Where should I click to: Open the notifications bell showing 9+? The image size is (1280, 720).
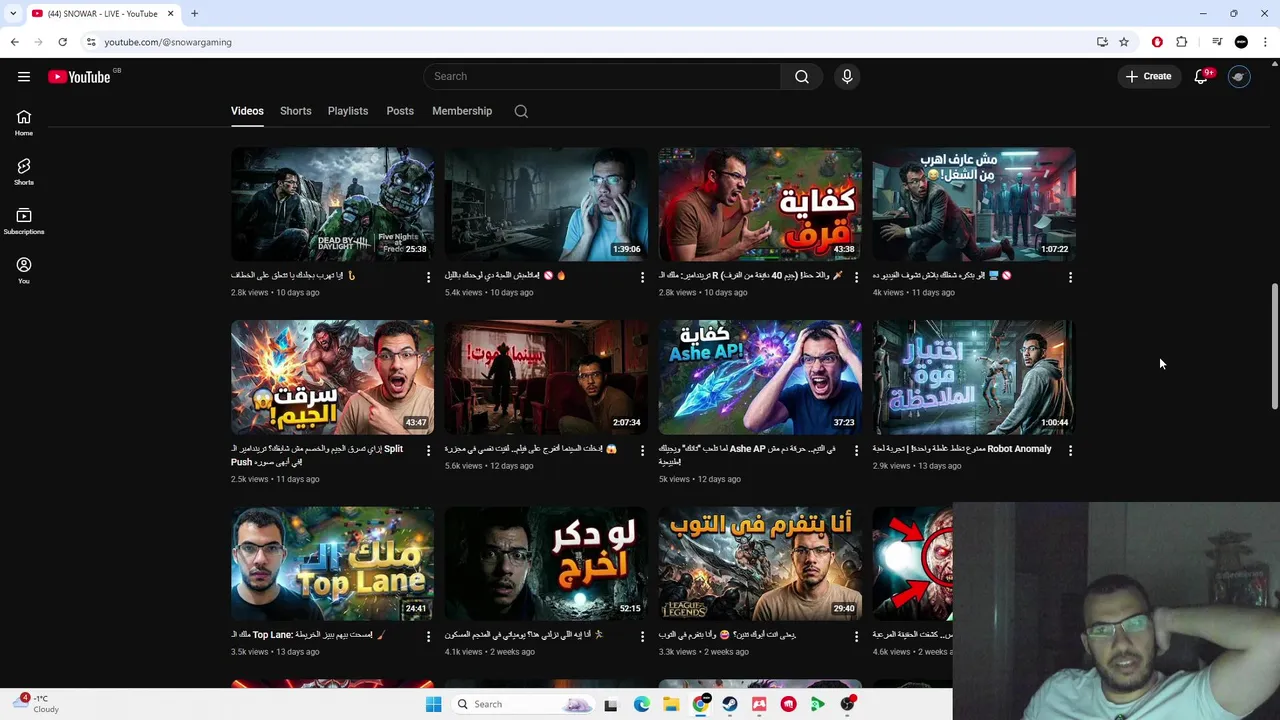click(1201, 77)
